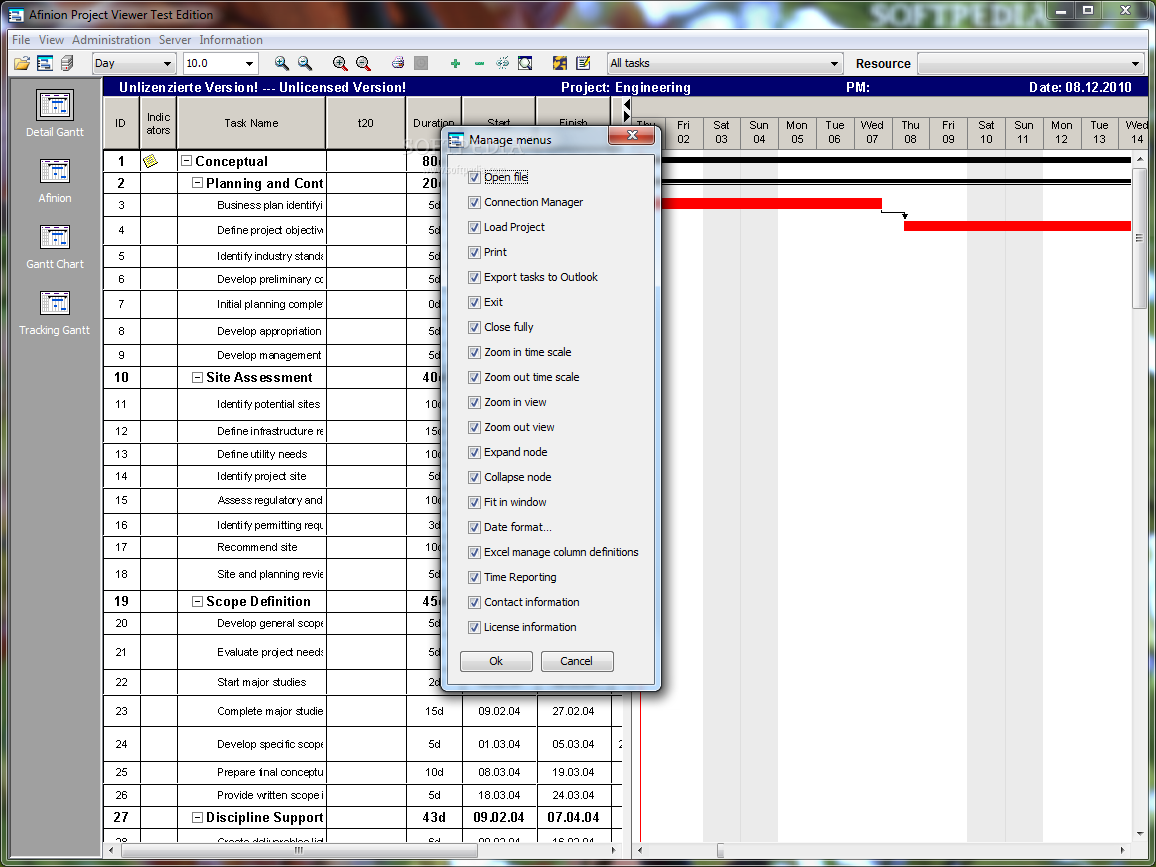Click the Task Name column header
Image resolution: width=1156 pixels, height=867 pixels.
coord(251,123)
